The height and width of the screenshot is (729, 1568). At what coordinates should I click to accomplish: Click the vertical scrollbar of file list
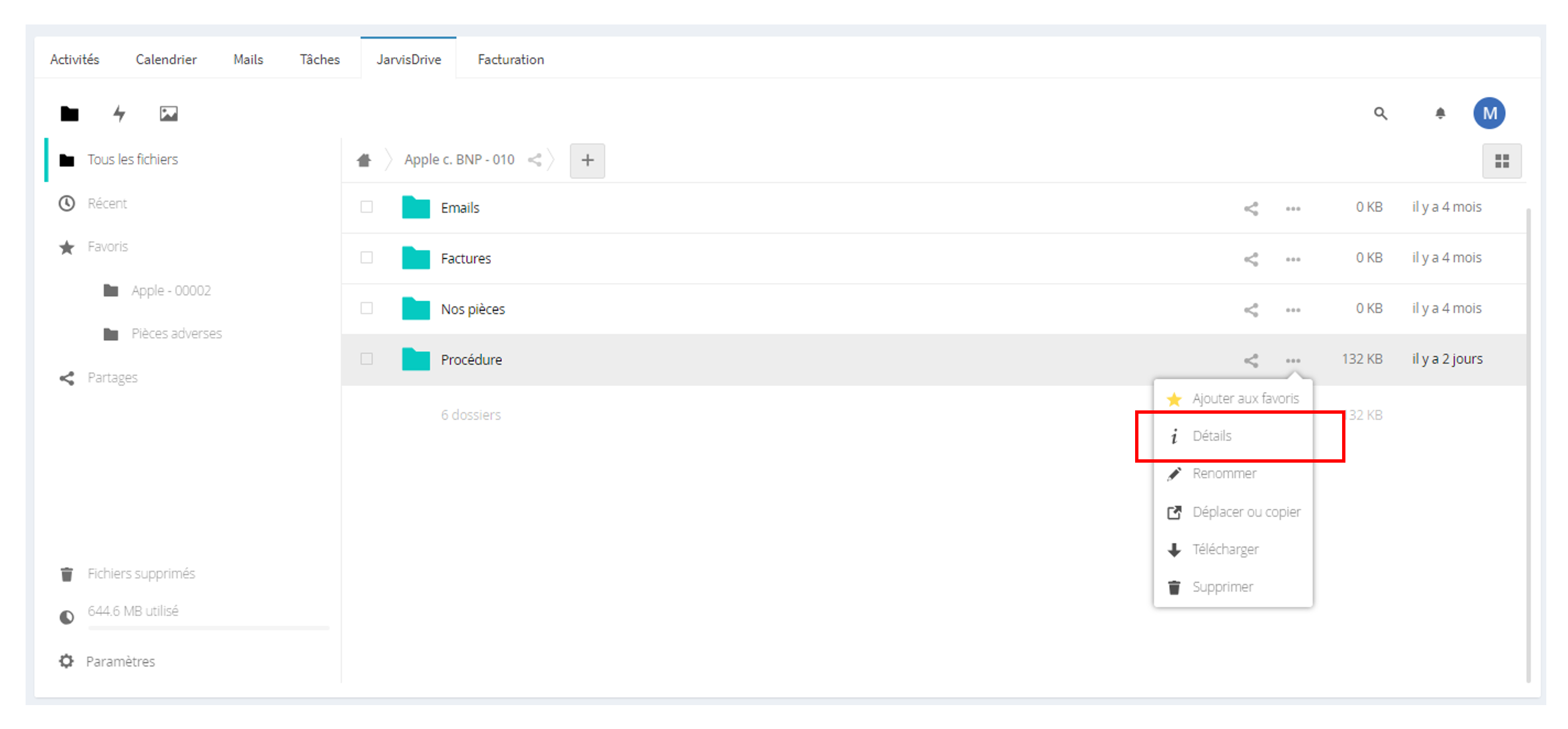pos(1528,444)
